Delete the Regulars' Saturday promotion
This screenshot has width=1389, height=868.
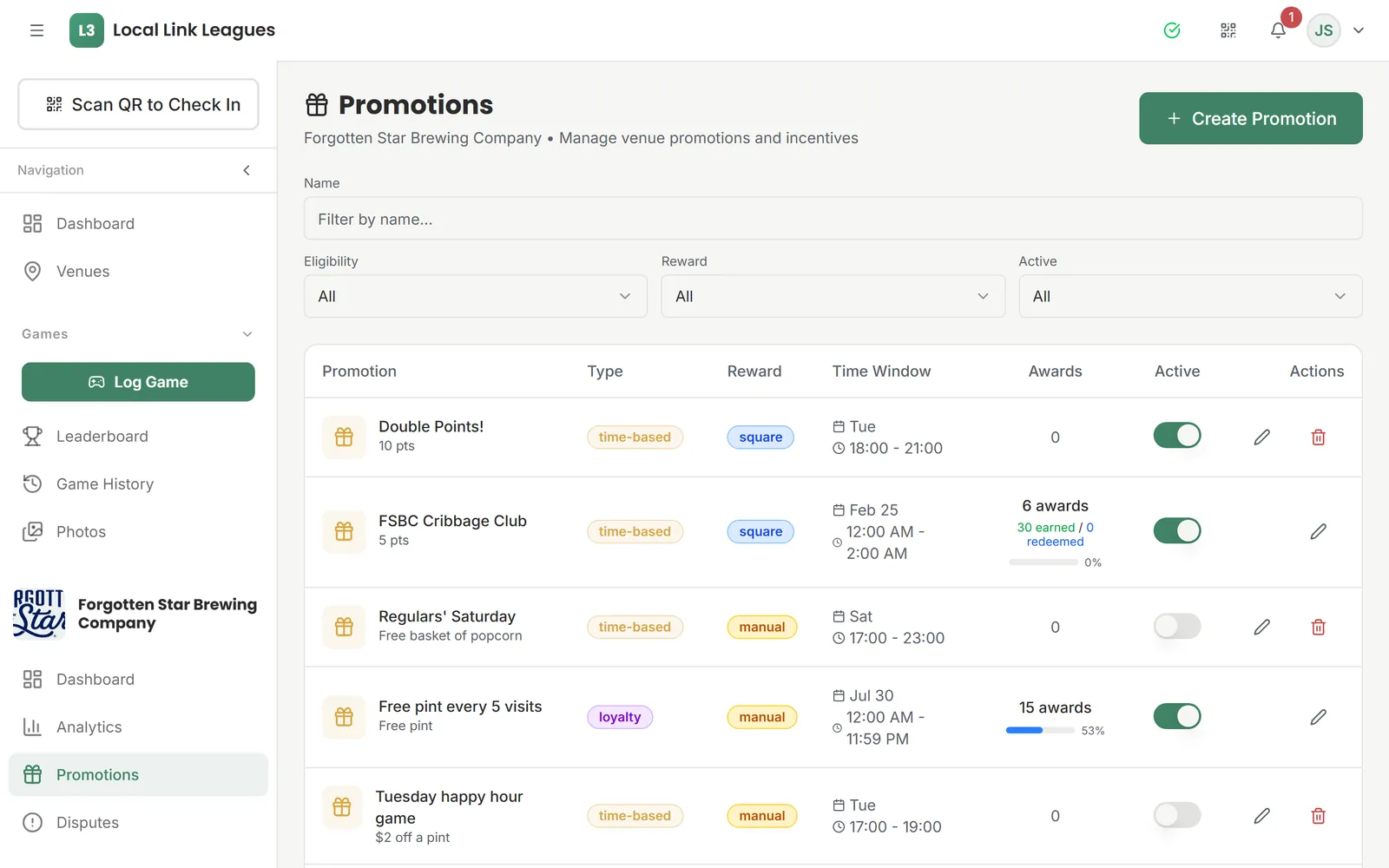tap(1318, 627)
